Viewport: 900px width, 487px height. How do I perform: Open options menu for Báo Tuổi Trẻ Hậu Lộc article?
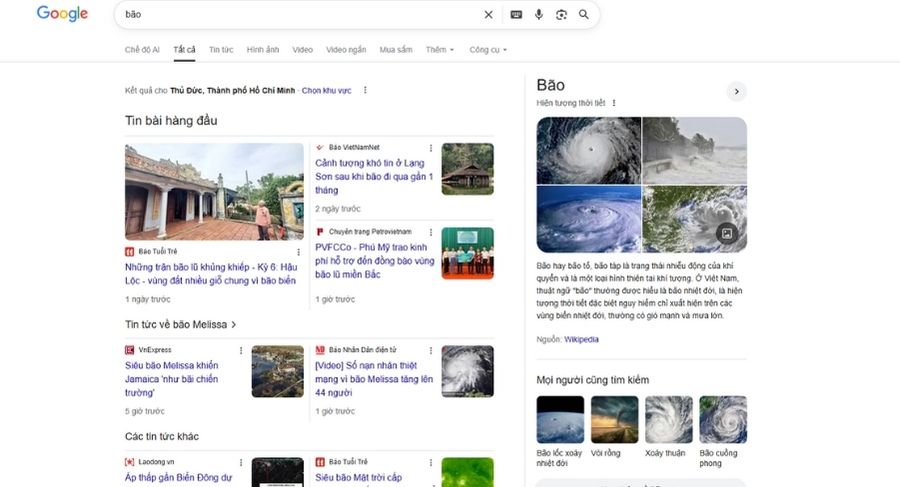point(298,252)
